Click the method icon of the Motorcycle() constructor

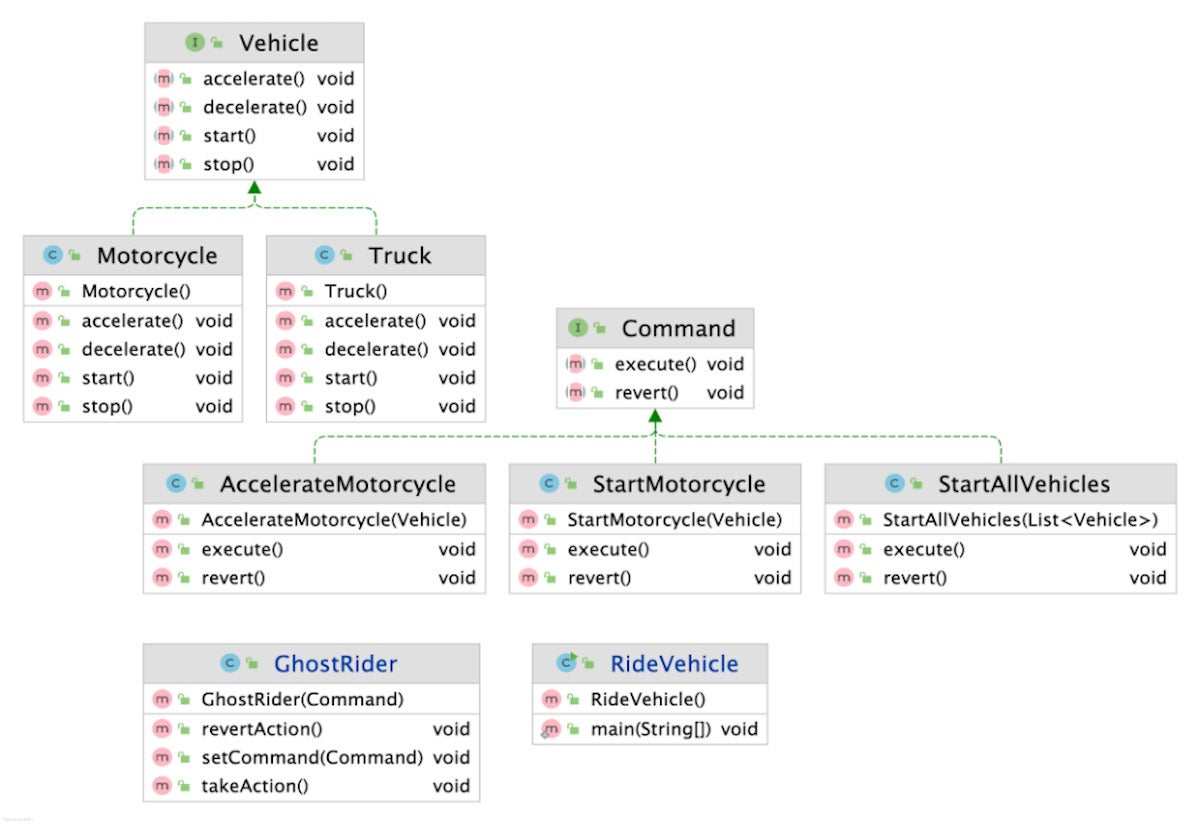(x=42, y=292)
